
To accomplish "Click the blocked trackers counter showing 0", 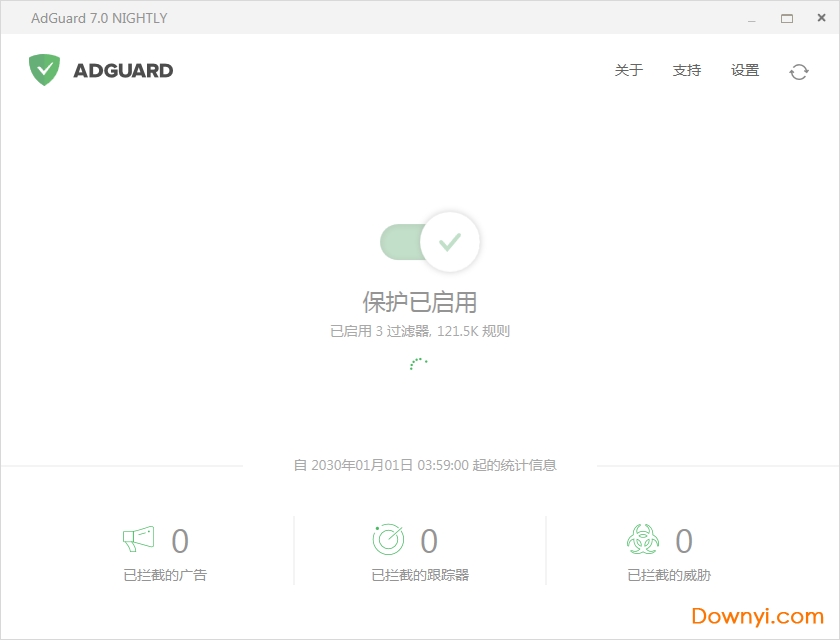I will pyautogui.click(x=429, y=541).
